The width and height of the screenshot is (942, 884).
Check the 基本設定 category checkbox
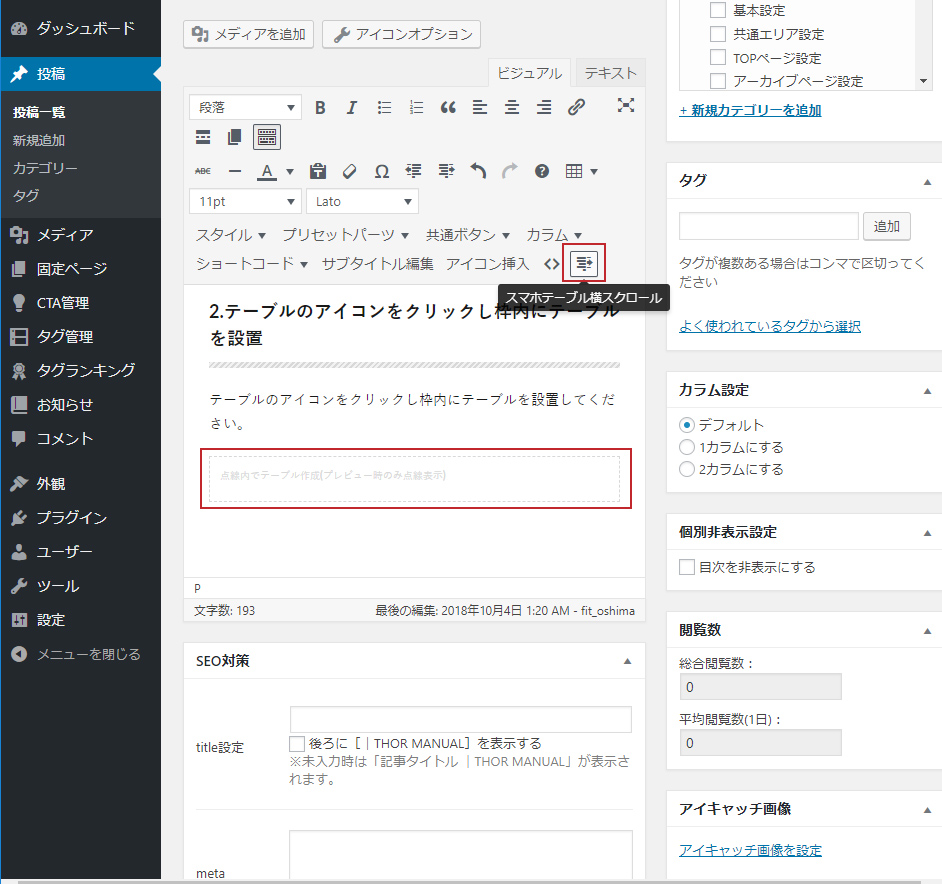(x=717, y=10)
